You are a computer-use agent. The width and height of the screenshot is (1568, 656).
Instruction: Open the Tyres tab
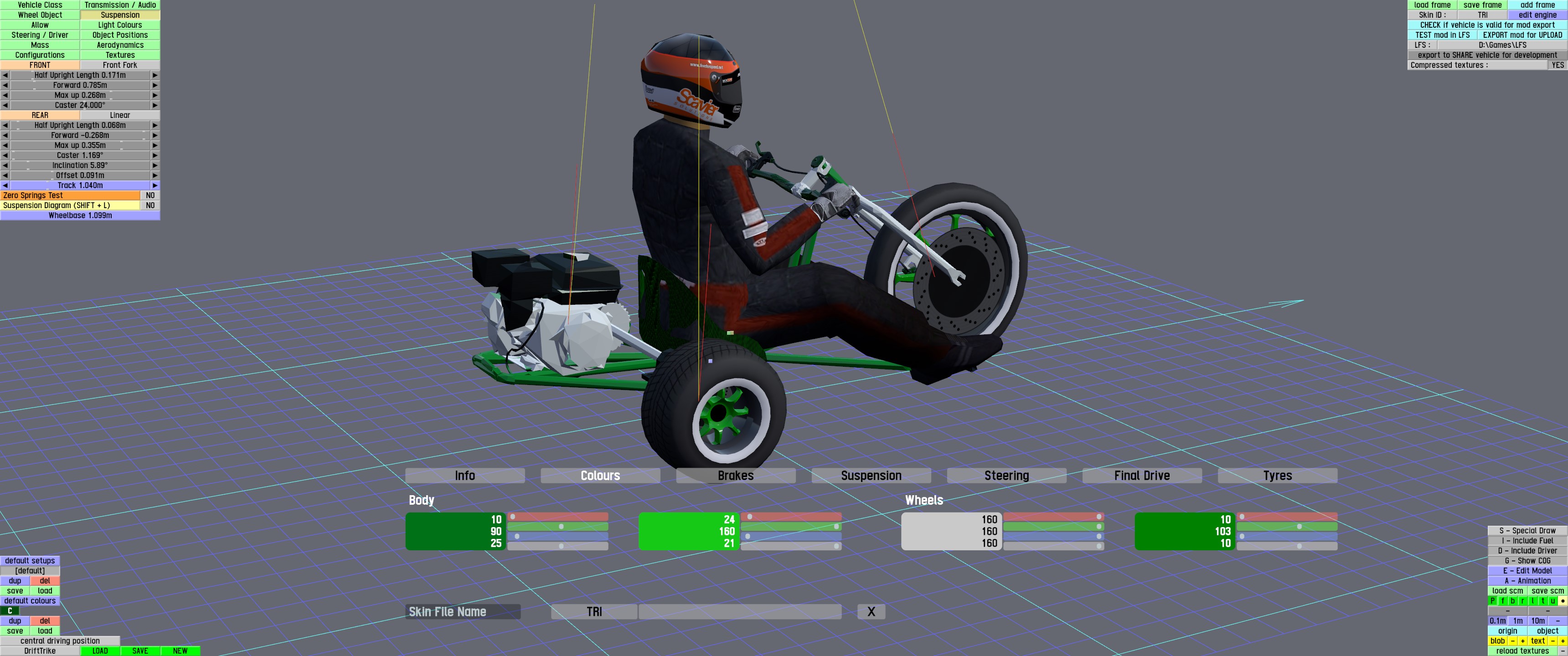(x=1277, y=476)
